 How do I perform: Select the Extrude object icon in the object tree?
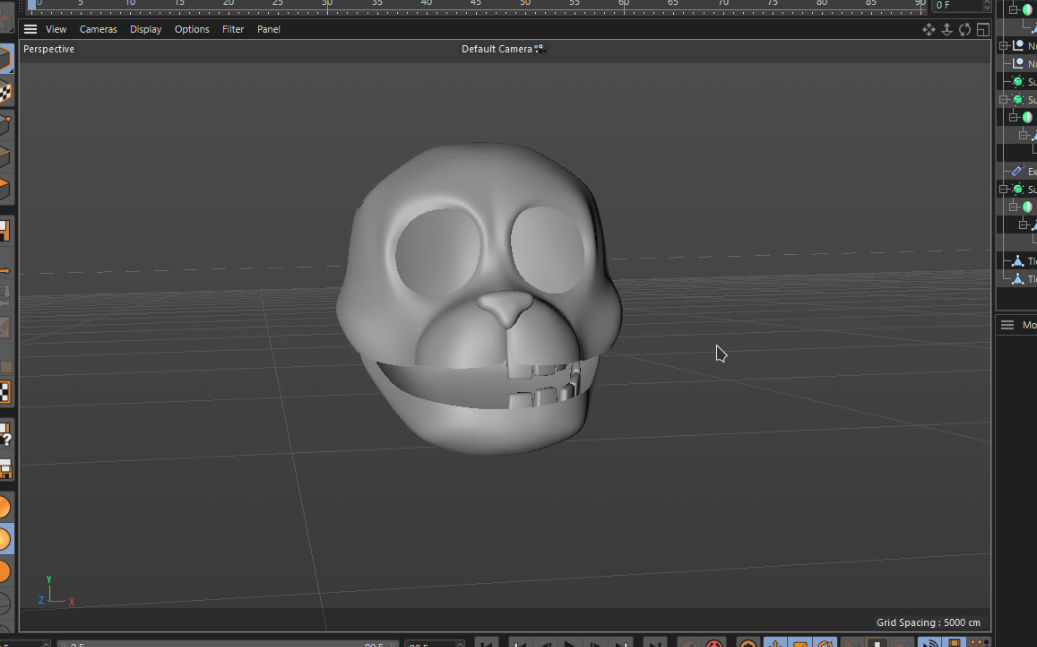pyautogui.click(x=1017, y=171)
